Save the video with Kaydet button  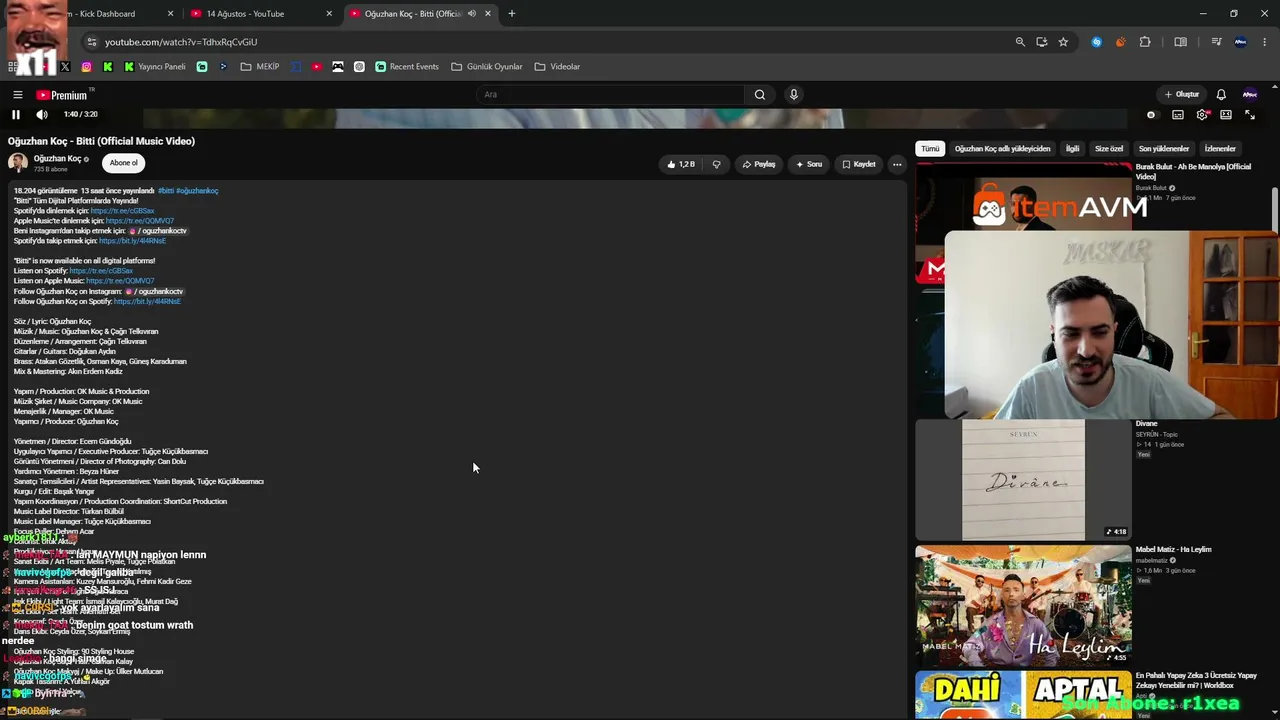pos(859,164)
